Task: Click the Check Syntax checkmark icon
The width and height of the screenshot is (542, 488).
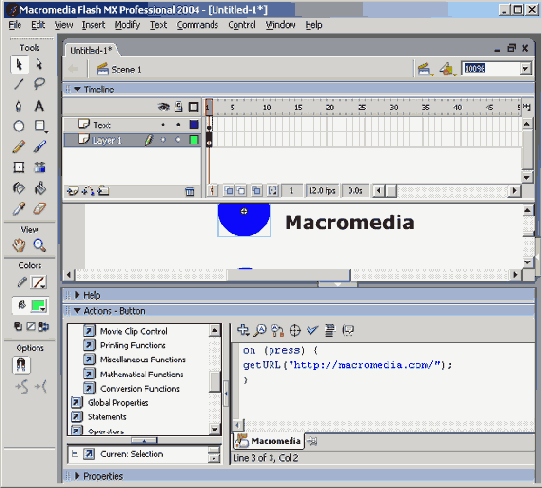Action: [x=312, y=330]
